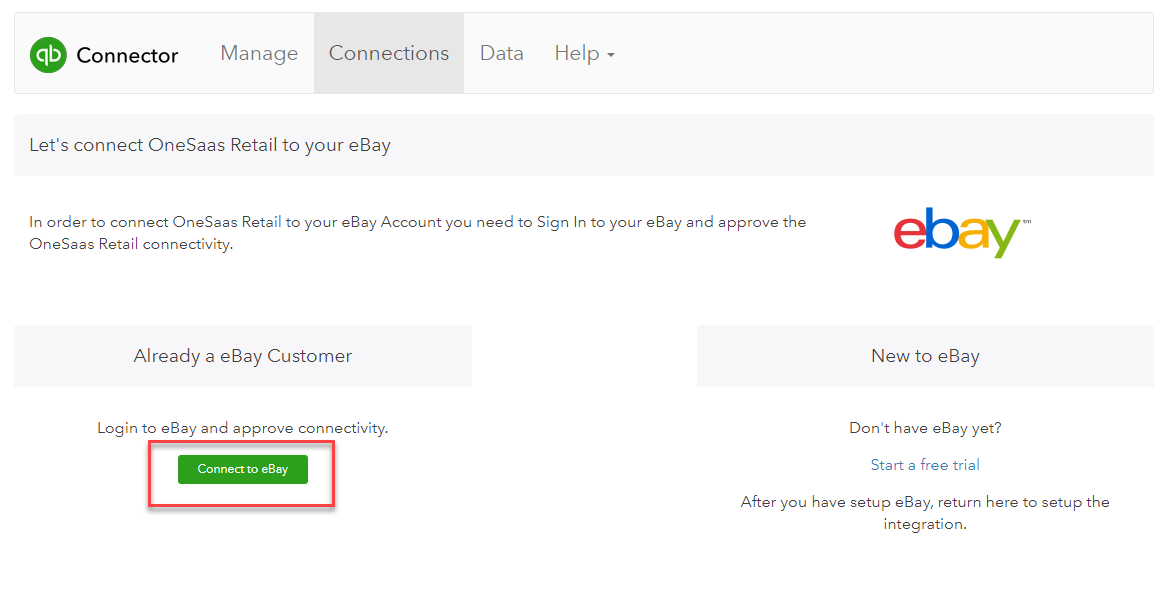Click the QuickBooks logo icon
This screenshot has width=1167, height=603.
pos(48,55)
